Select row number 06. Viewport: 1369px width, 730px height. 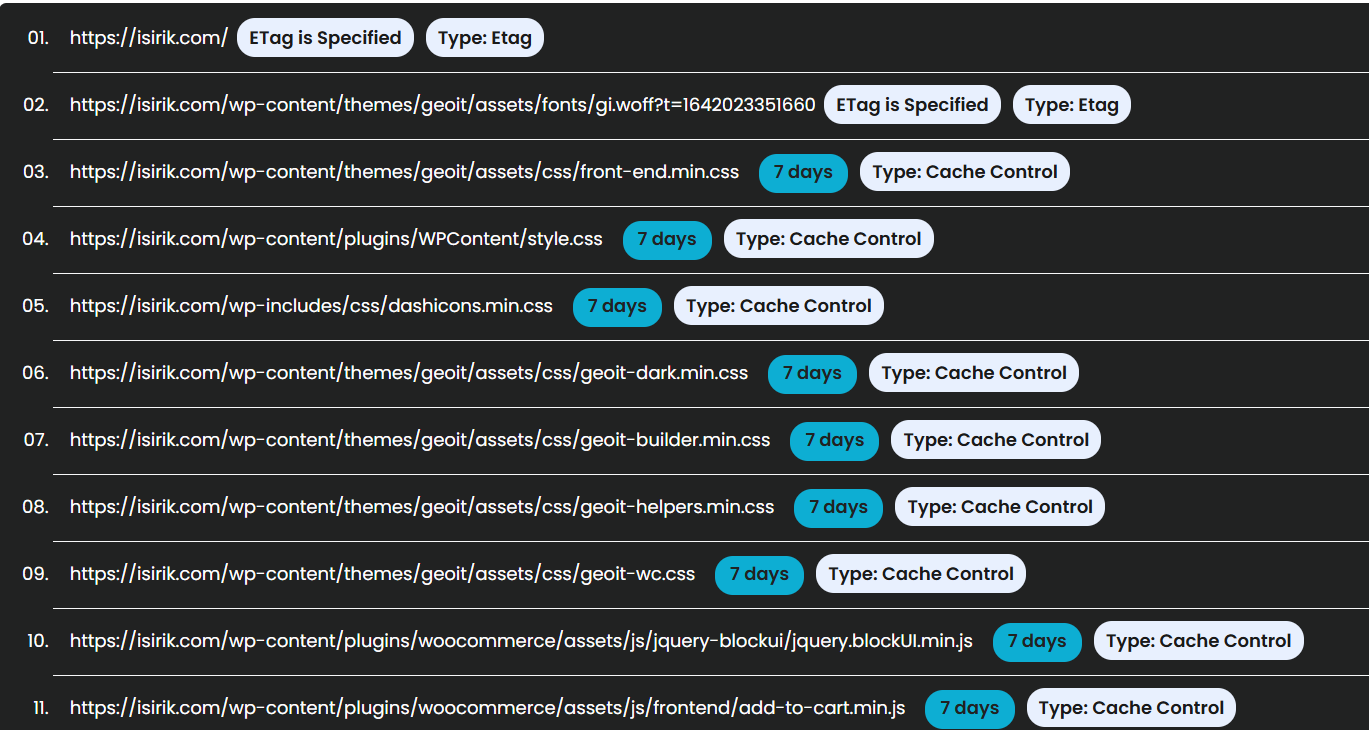click(x=36, y=373)
